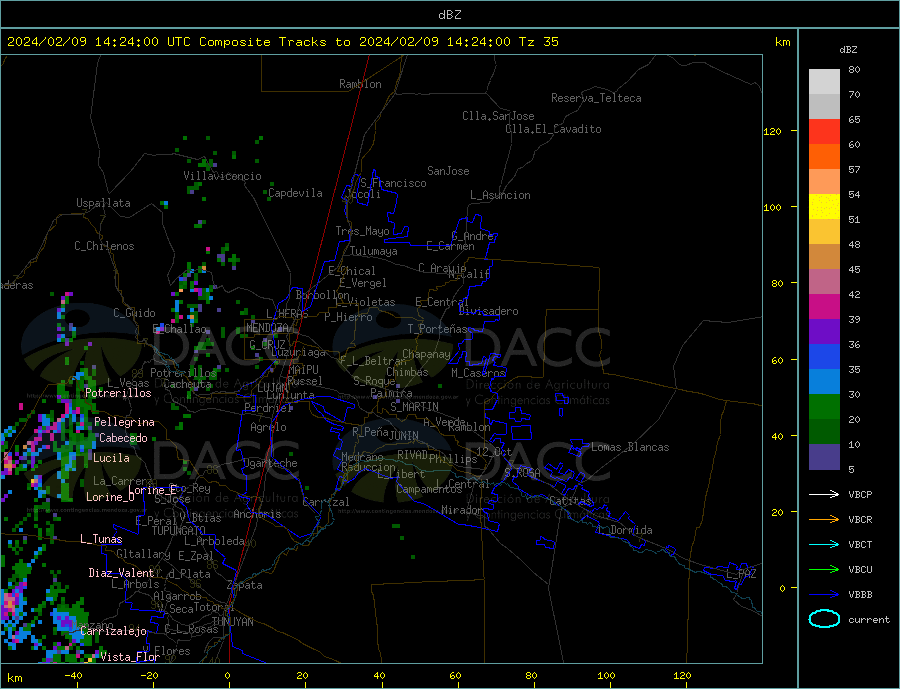This screenshot has width=900, height=689.
Task: Click the VBCR legend label
Action: click(x=860, y=520)
